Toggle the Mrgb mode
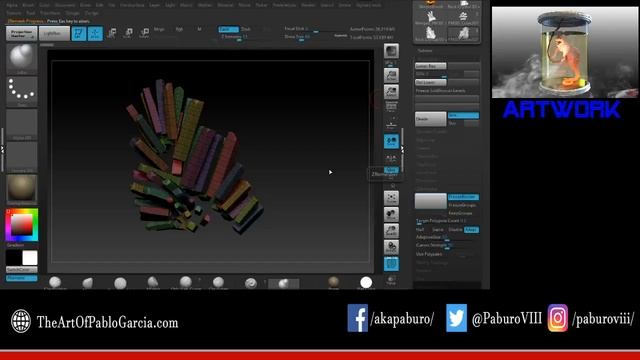The width and height of the screenshot is (640, 360). [159, 29]
